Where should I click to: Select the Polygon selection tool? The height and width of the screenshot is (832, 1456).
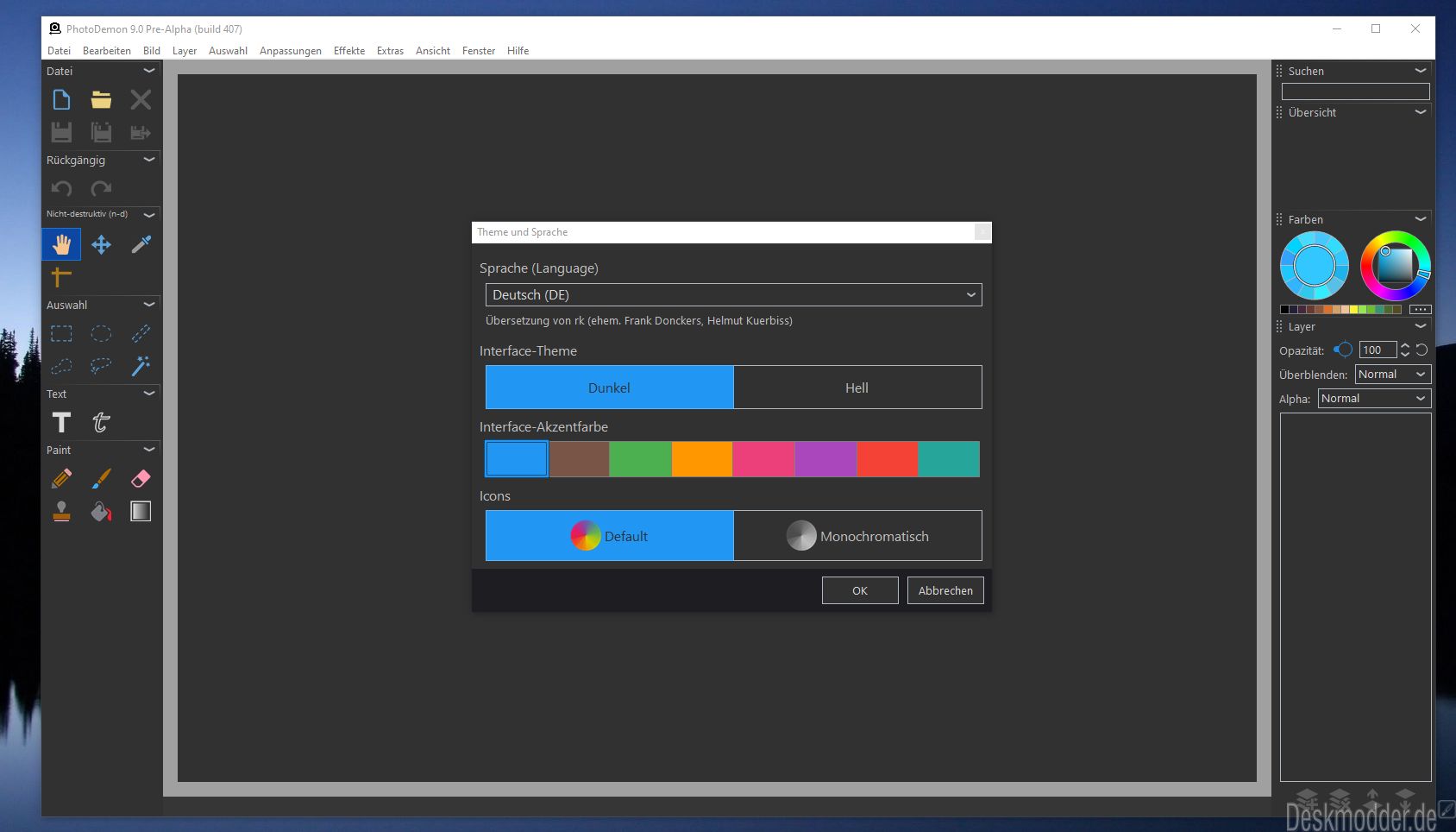(x=61, y=366)
